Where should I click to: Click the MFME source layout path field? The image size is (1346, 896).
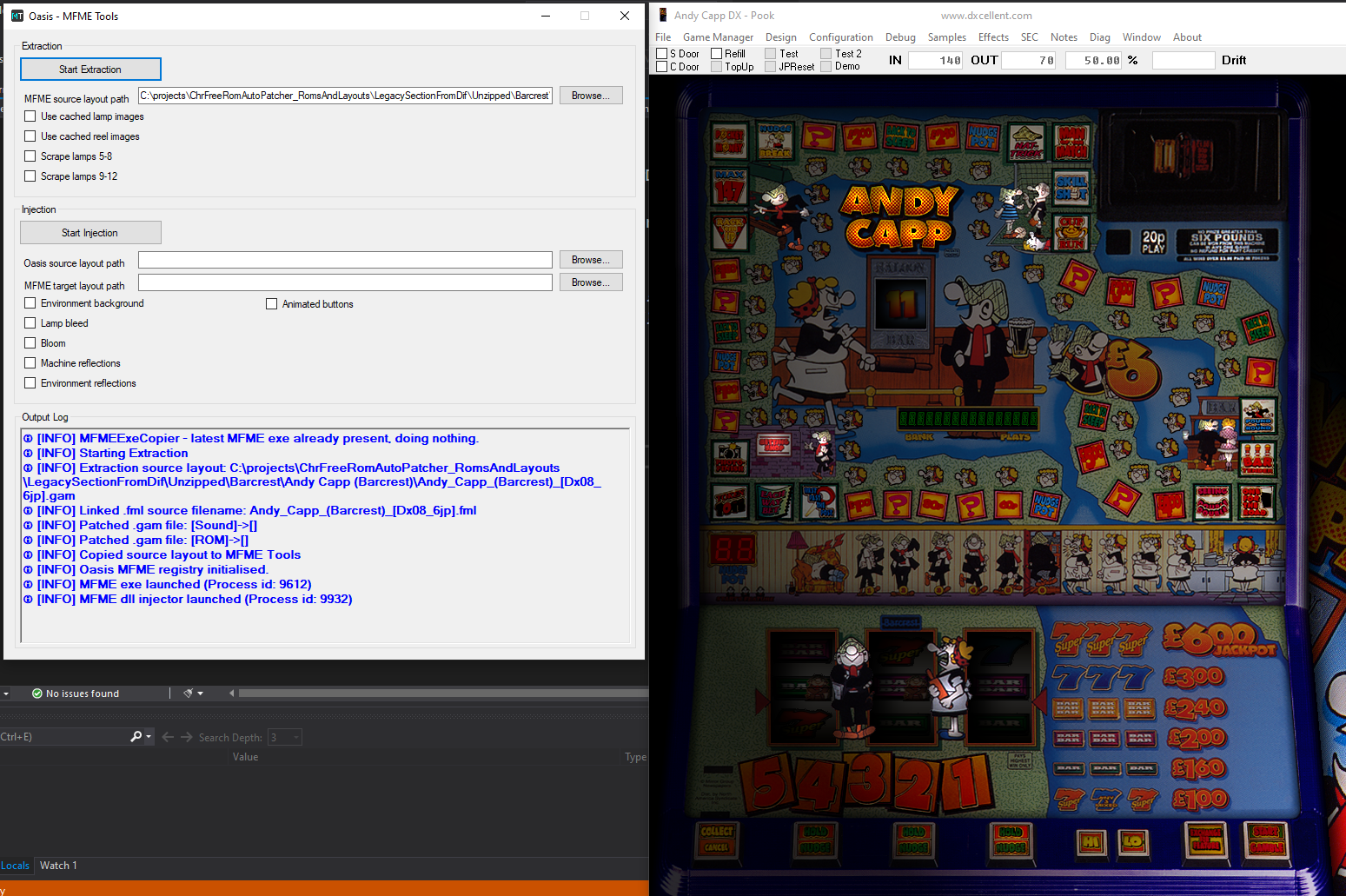pyautogui.click(x=345, y=96)
